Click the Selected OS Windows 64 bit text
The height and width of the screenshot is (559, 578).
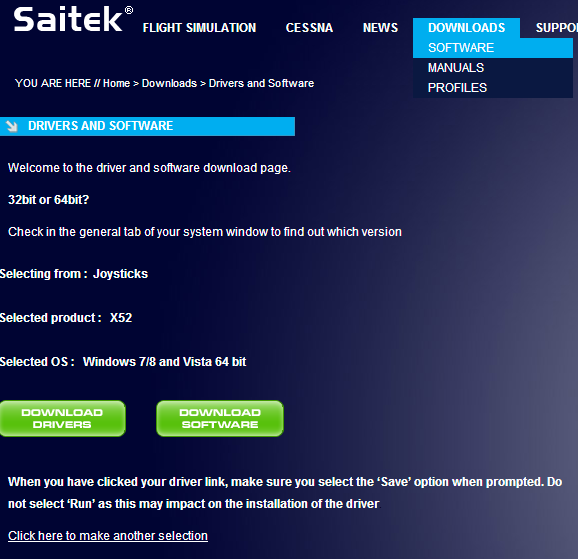click(x=123, y=362)
